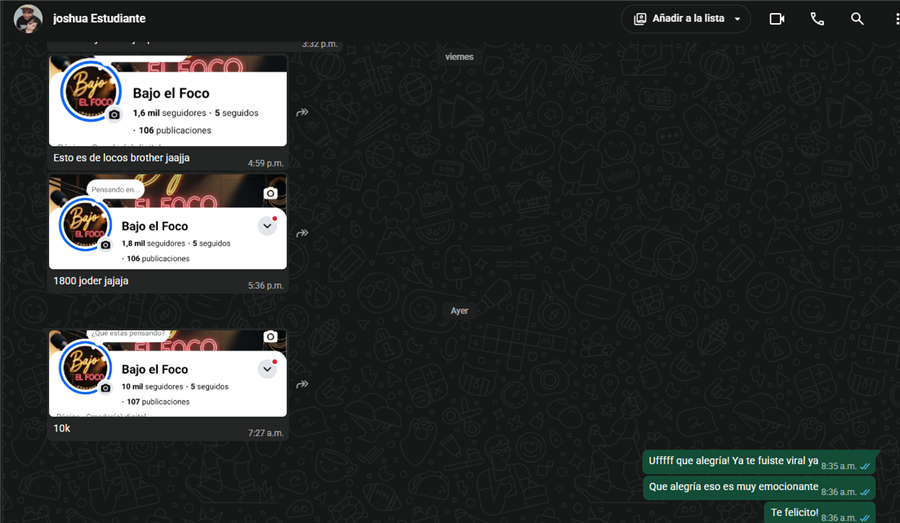This screenshot has height=523, width=900.
Task: Click the 5:36 p.m. timestamp
Action: [x=265, y=285]
